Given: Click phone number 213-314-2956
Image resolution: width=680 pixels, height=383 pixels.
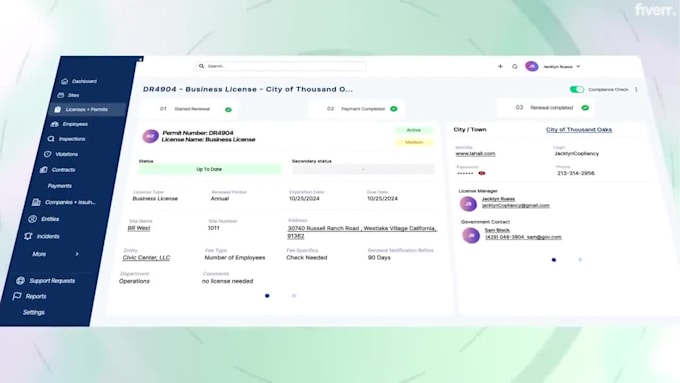Looking at the screenshot, I should click(x=575, y=173).
